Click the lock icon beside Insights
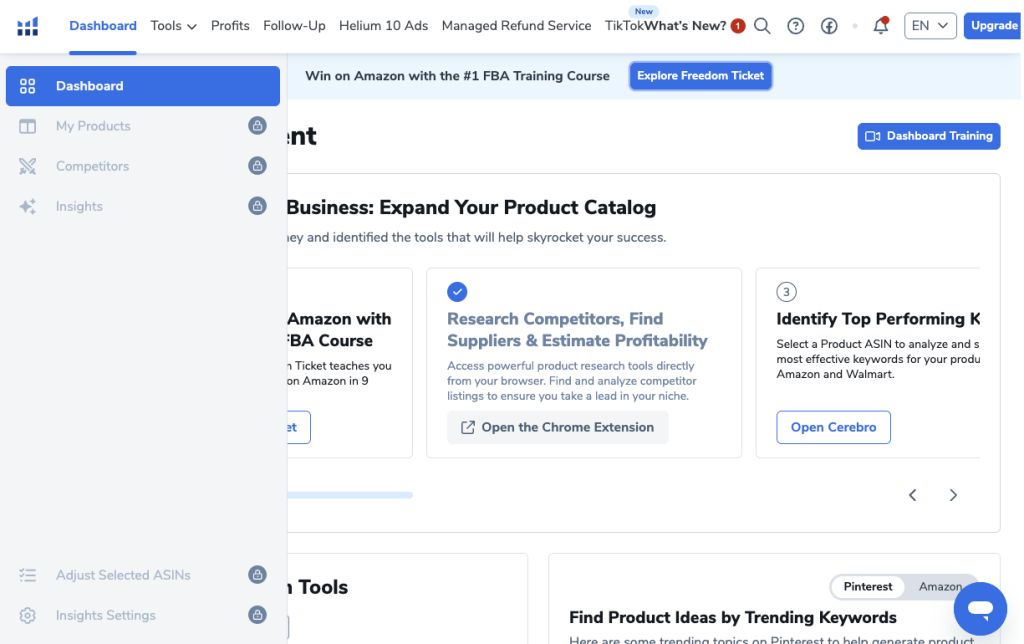 coord(257,206)
